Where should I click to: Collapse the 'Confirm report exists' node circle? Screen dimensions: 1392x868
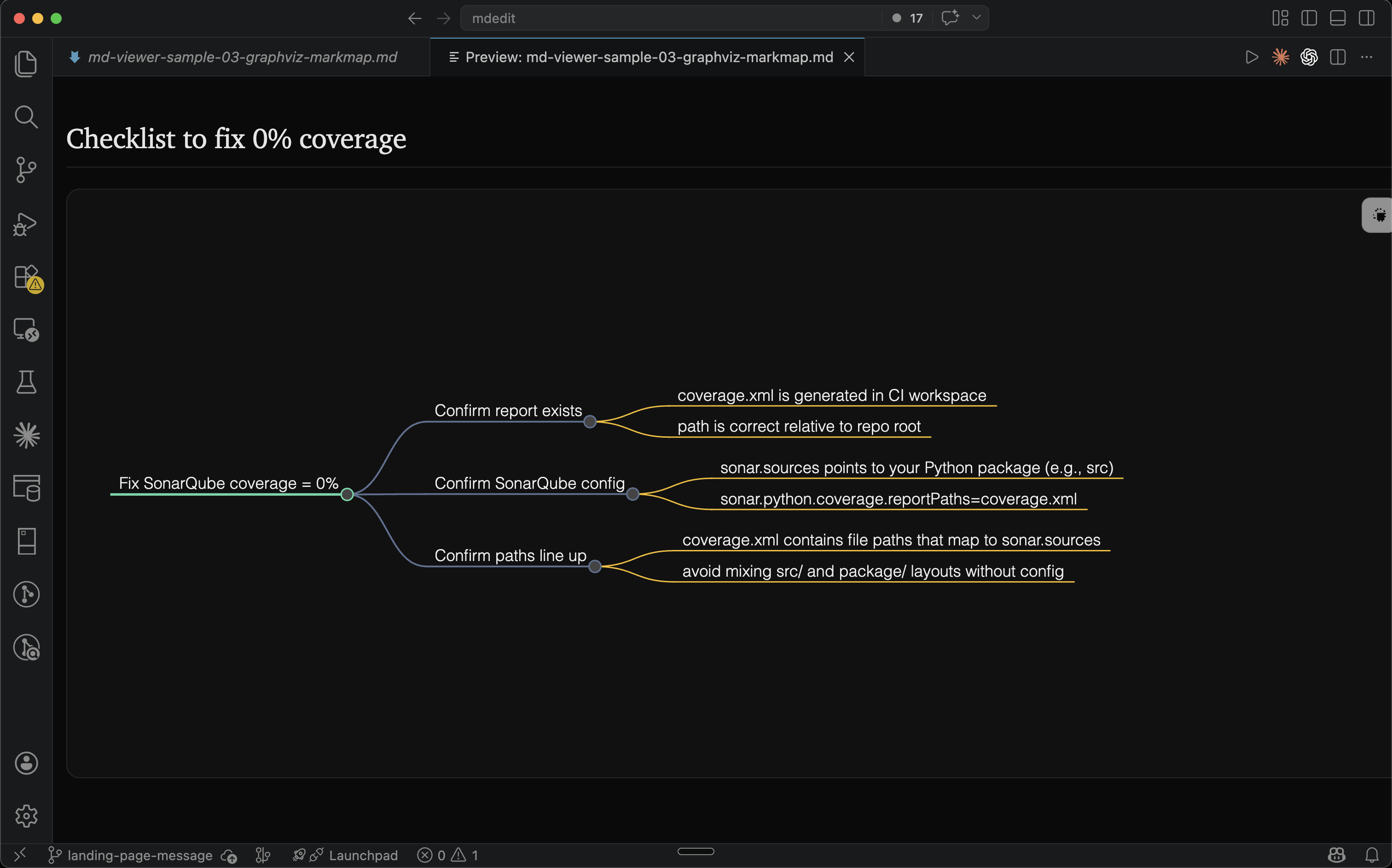[590, 422]
